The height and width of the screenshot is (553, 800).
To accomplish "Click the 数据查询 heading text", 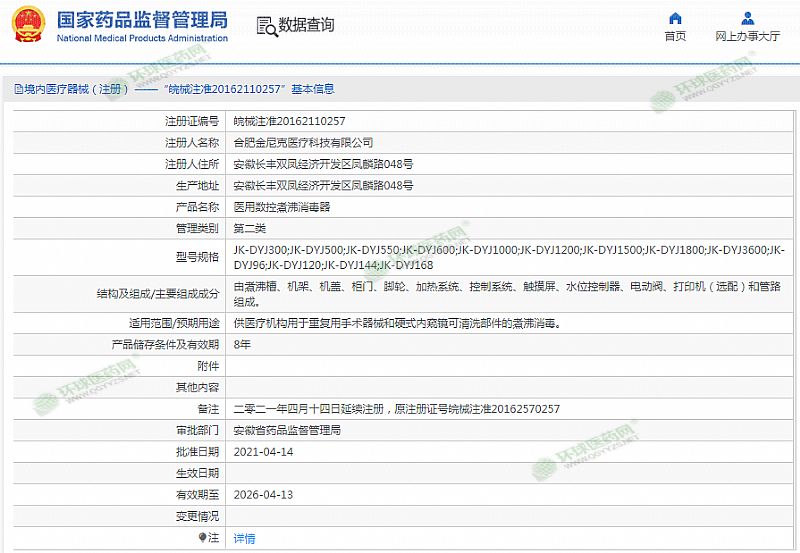I will point(306,25).
